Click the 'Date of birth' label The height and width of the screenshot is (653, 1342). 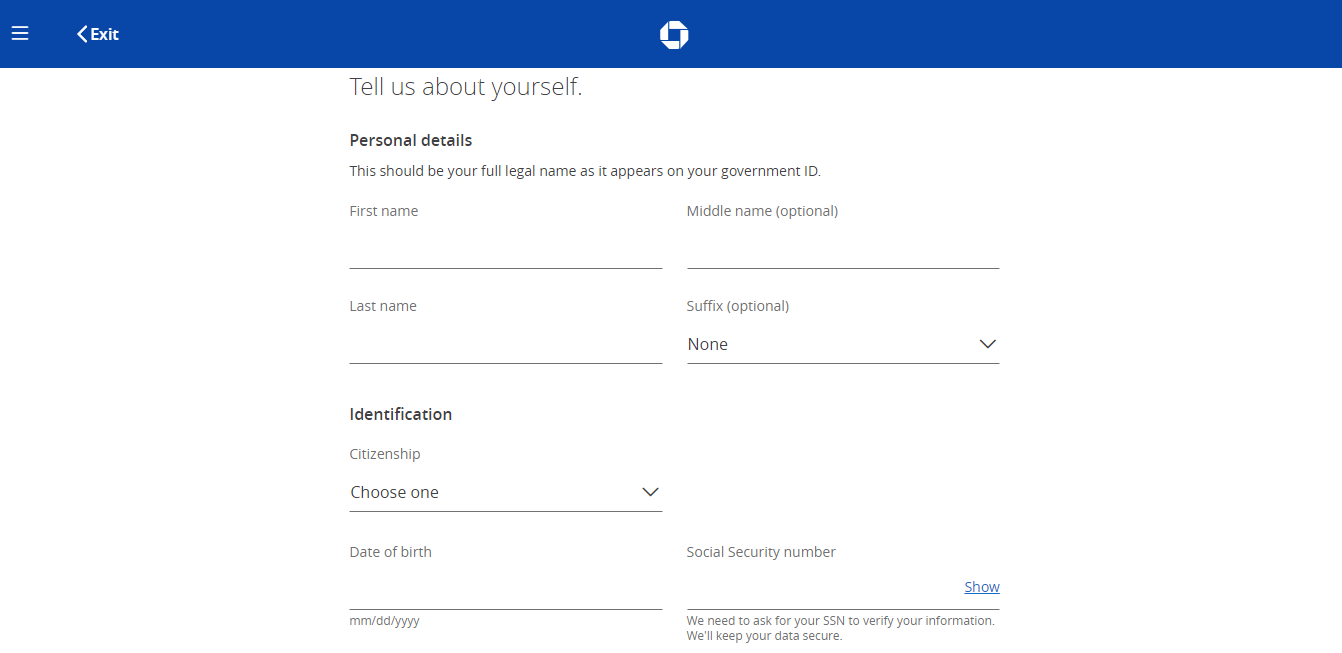[x=391, y=552]
